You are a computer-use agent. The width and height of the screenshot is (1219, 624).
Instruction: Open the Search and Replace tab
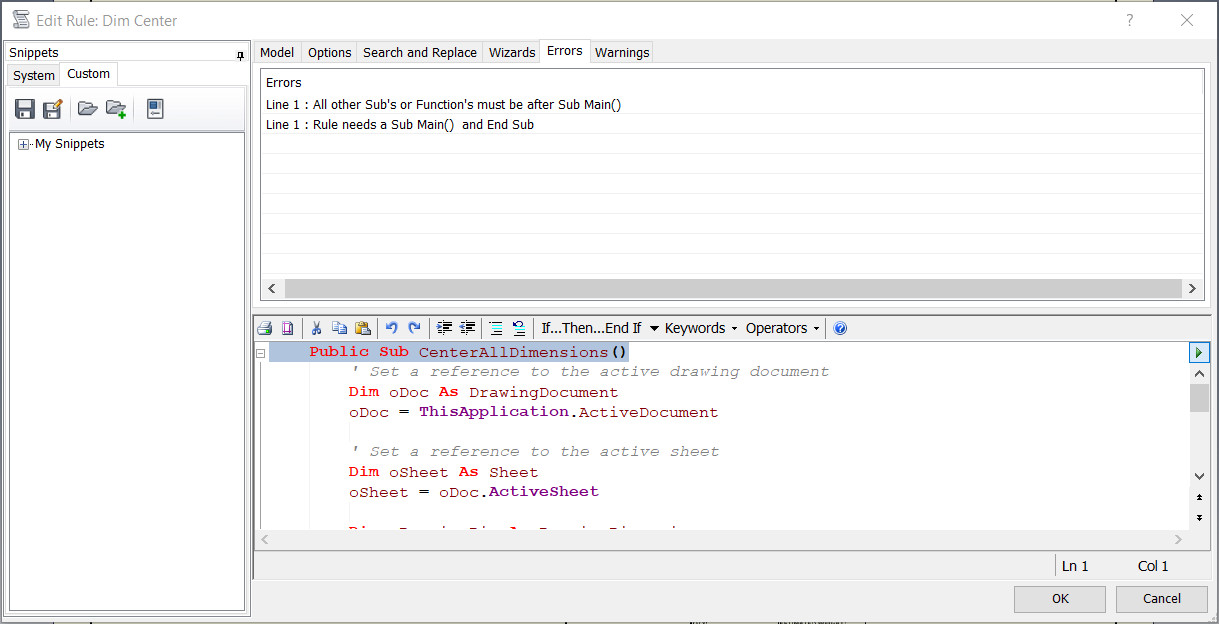click(x=419, y=52)
